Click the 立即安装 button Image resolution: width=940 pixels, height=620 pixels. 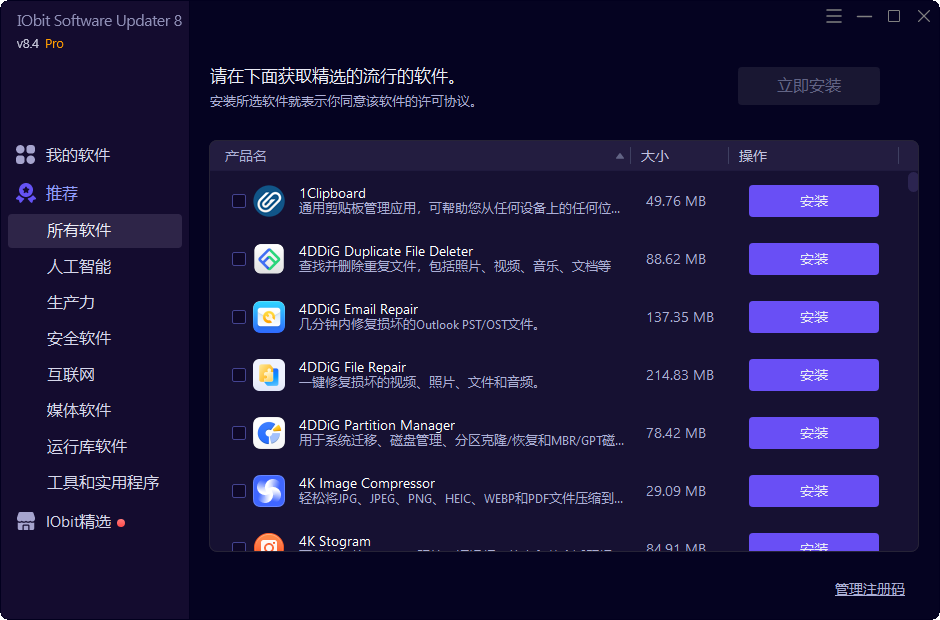[x=808, y=86]
